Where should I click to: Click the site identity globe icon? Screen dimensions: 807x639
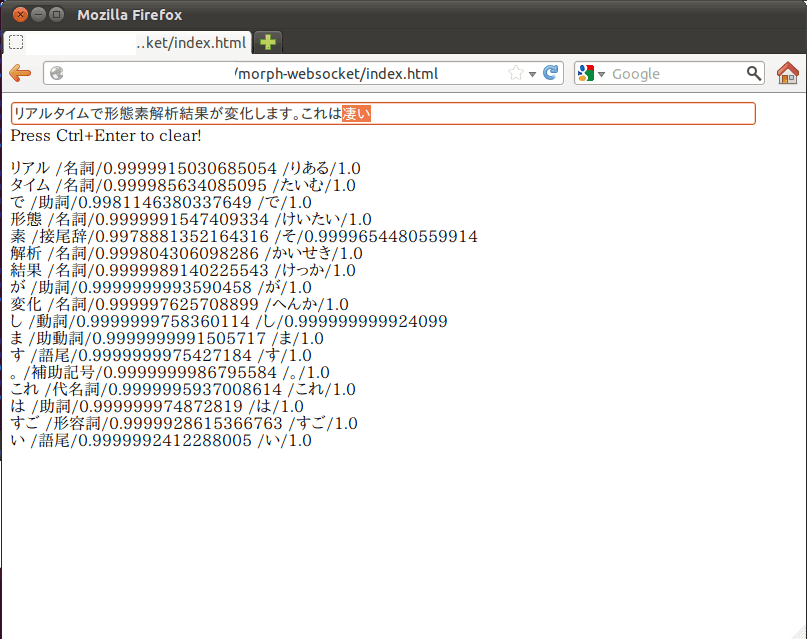coord(57,74)
